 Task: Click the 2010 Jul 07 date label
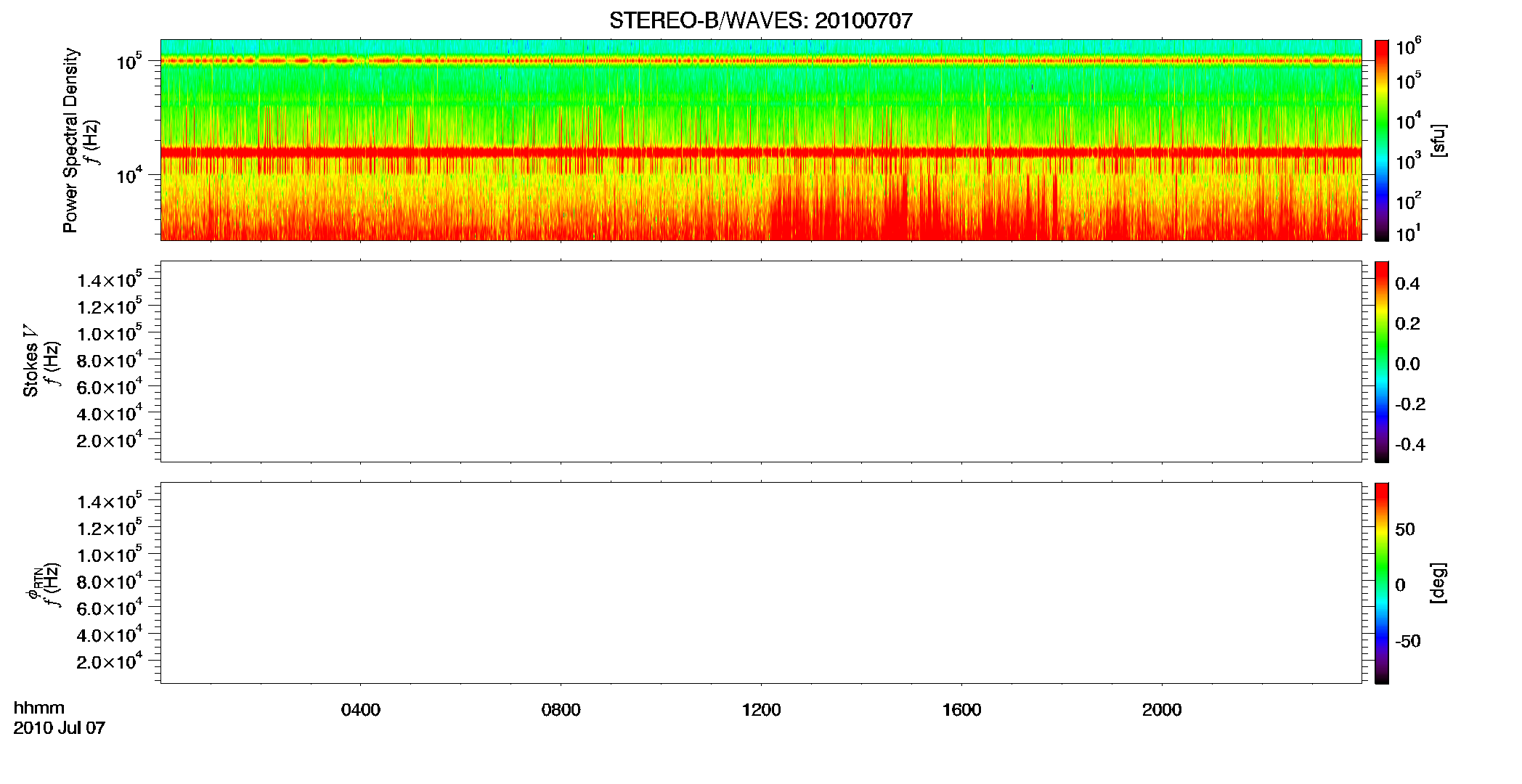(x=60, y=728)
